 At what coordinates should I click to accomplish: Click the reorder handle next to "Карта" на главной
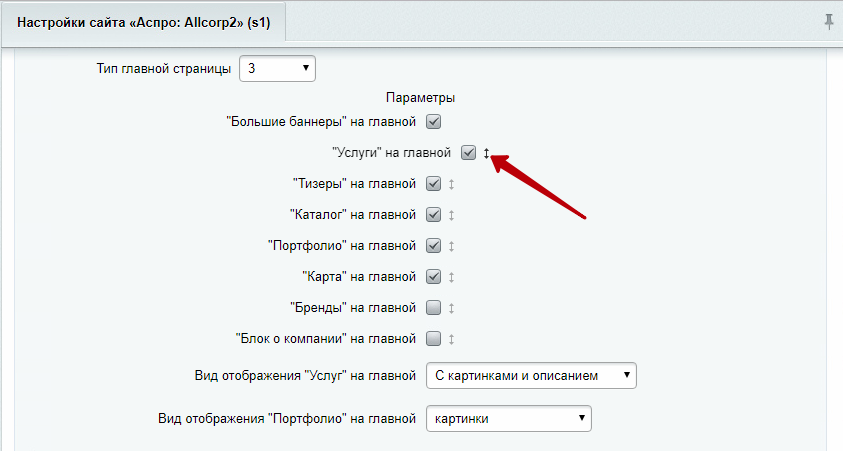tap(452, 277)
